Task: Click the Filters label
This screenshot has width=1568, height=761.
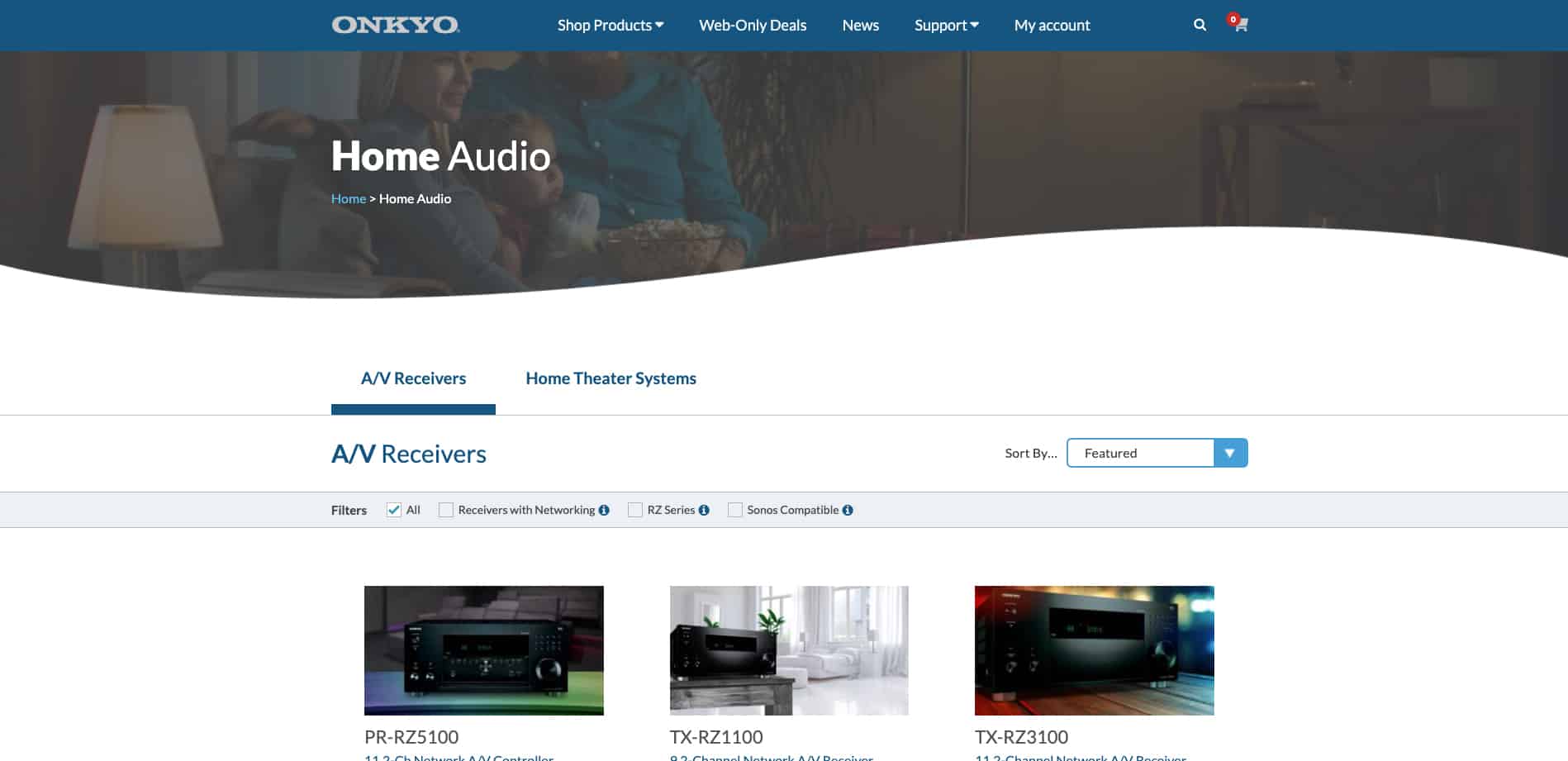Action: pyautogui.click(x=349, y=510)
